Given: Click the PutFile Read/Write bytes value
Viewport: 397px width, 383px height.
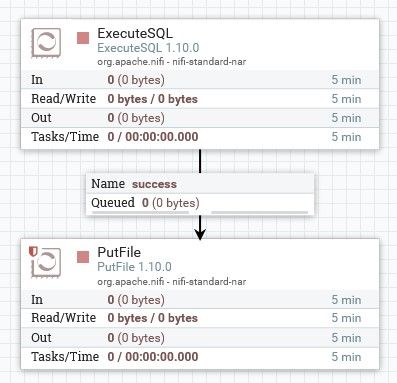Looking at the screenshot, I should 153,318.
